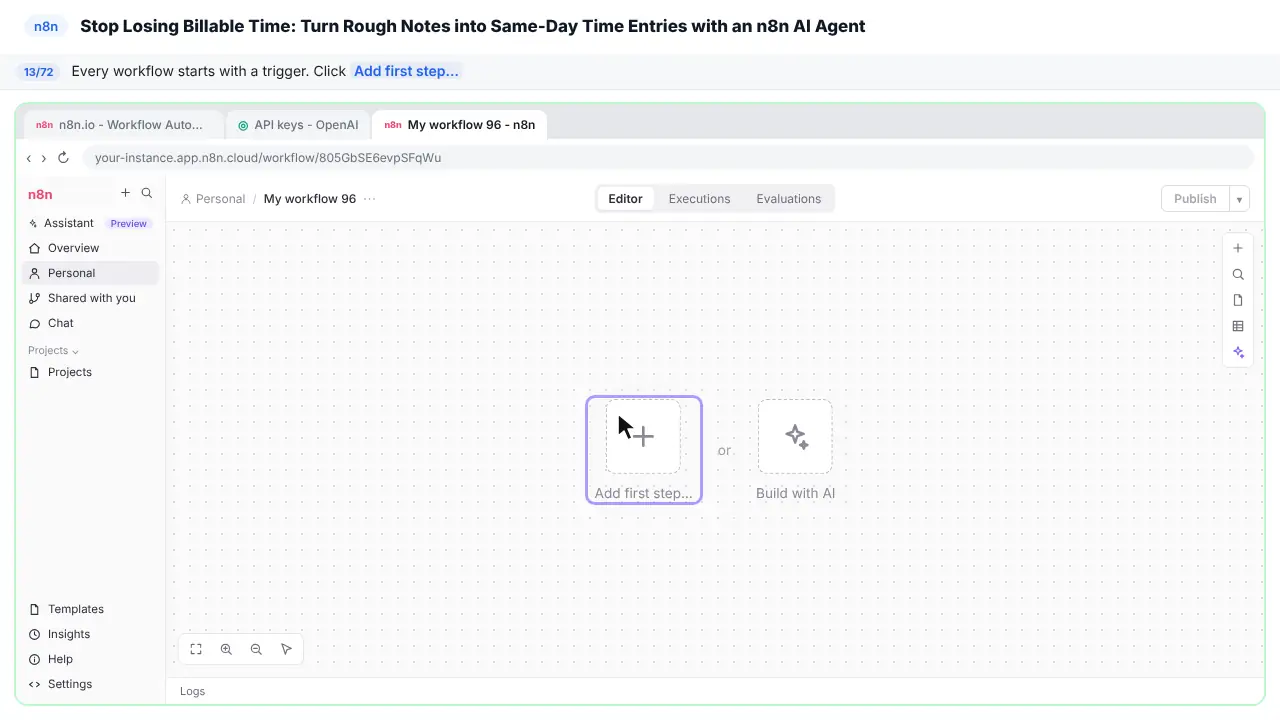
Task: Open the data table icon in right panel
Action: coord(1238,326)
